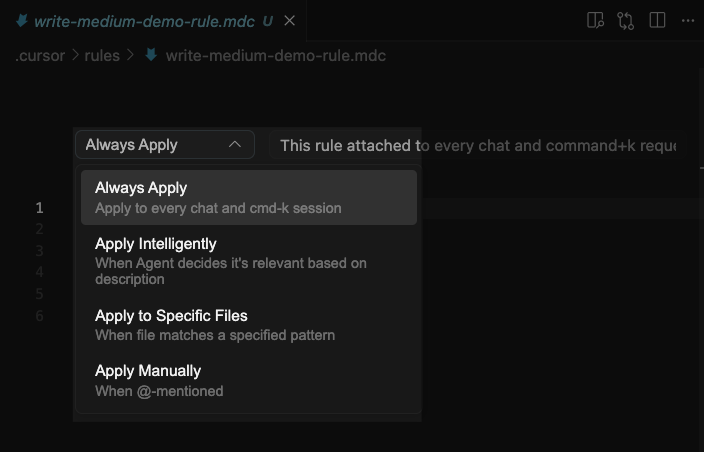
Task: Select Apply to Specific Files option
Action: (x=249, y=325)
